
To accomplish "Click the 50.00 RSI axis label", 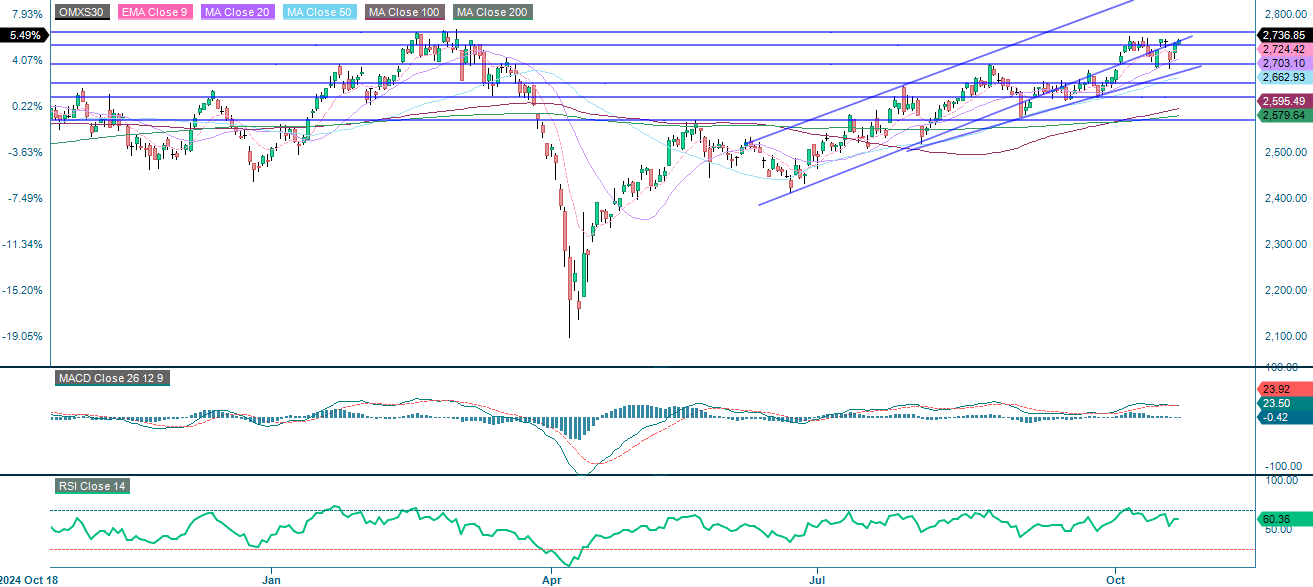I will (x=1280, y=530).
